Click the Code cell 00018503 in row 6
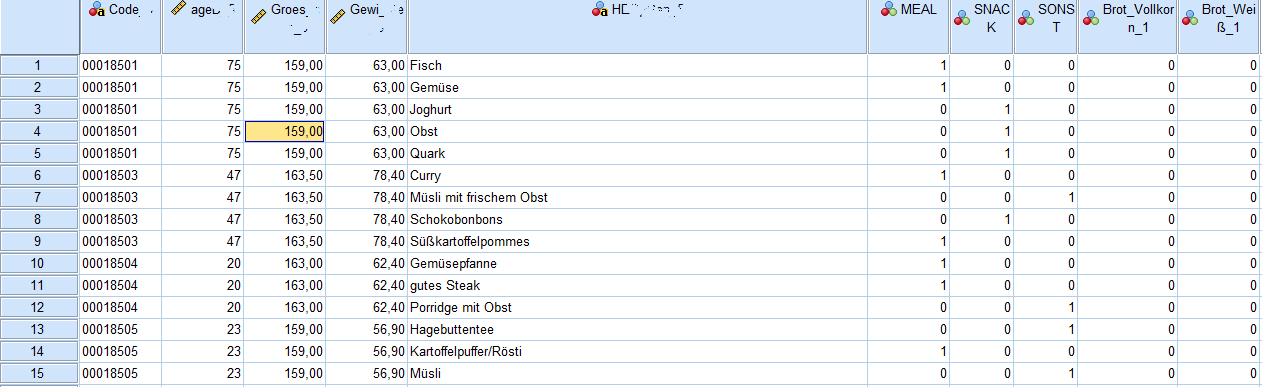Viewport: 1262px width, 387px height. (x=120, y=176)
